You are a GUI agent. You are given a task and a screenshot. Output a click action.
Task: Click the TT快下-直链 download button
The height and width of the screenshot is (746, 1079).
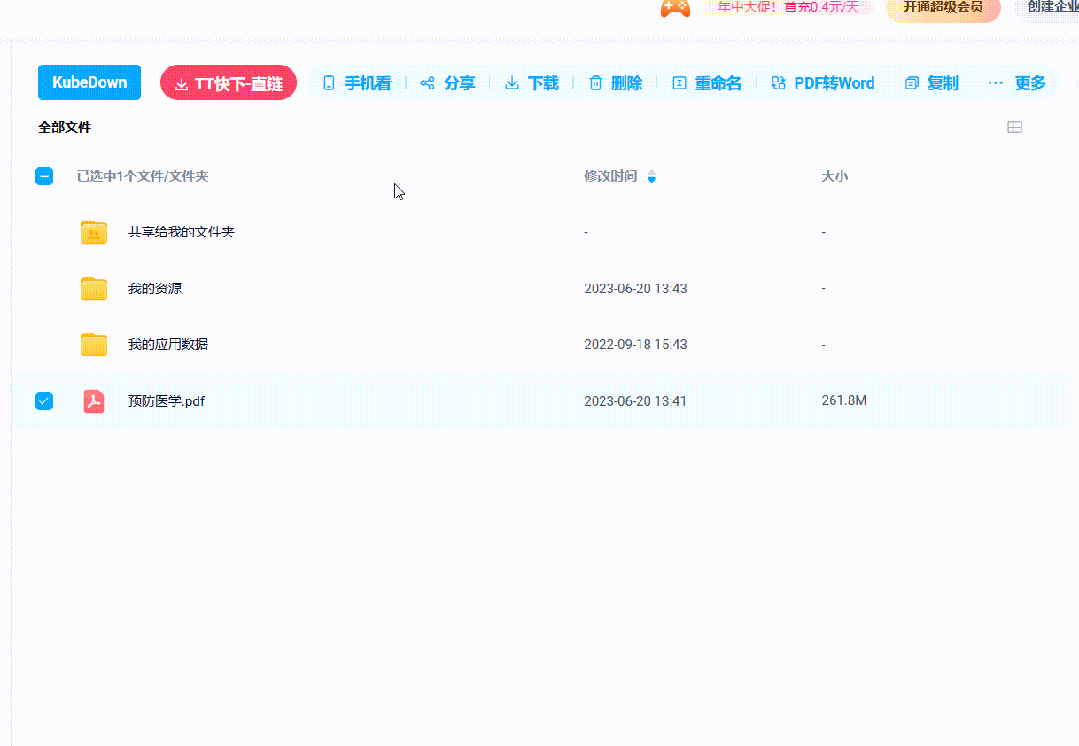[x=228, y=84]
